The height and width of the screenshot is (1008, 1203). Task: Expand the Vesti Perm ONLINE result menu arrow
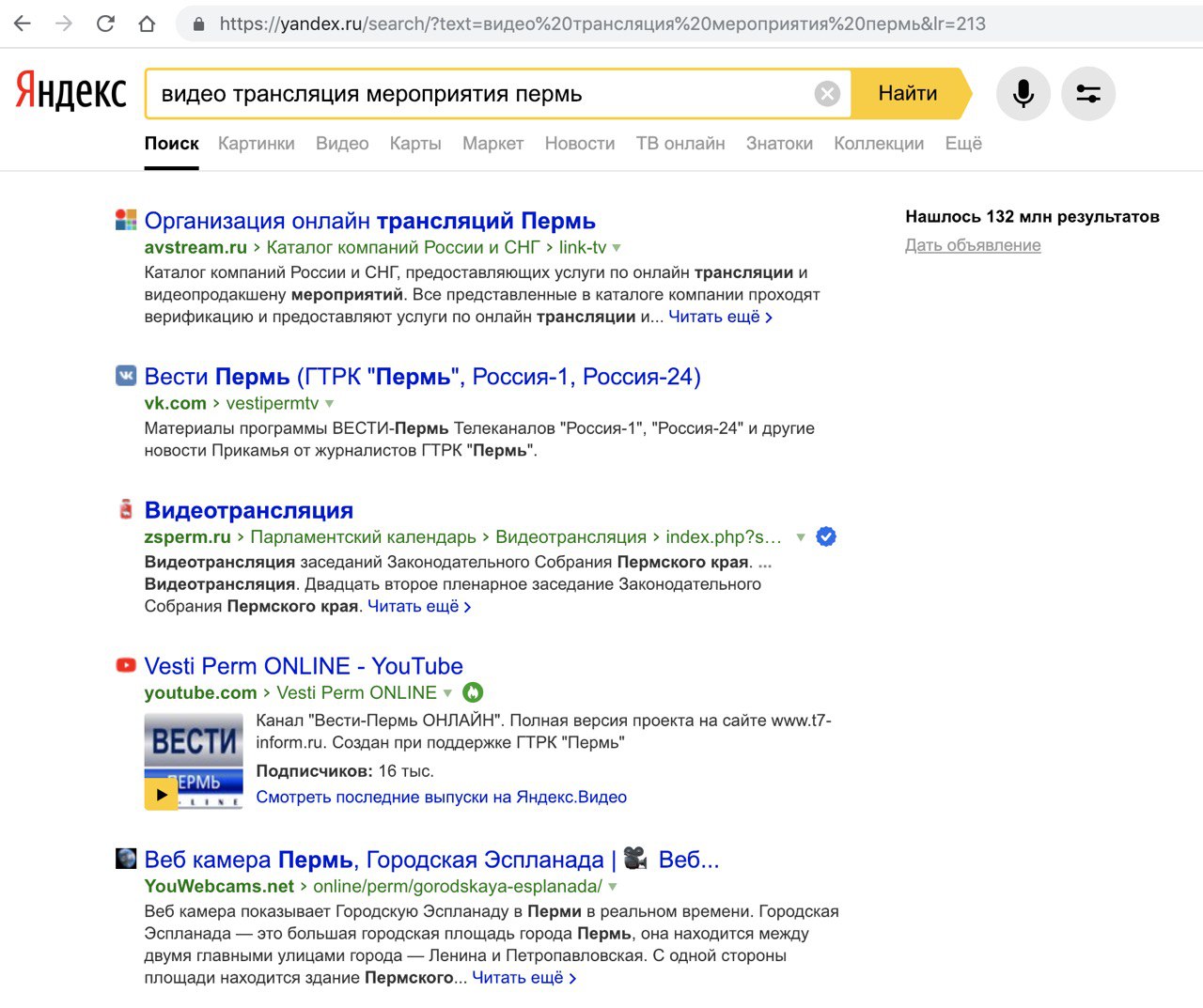click(x=447, y=693)
